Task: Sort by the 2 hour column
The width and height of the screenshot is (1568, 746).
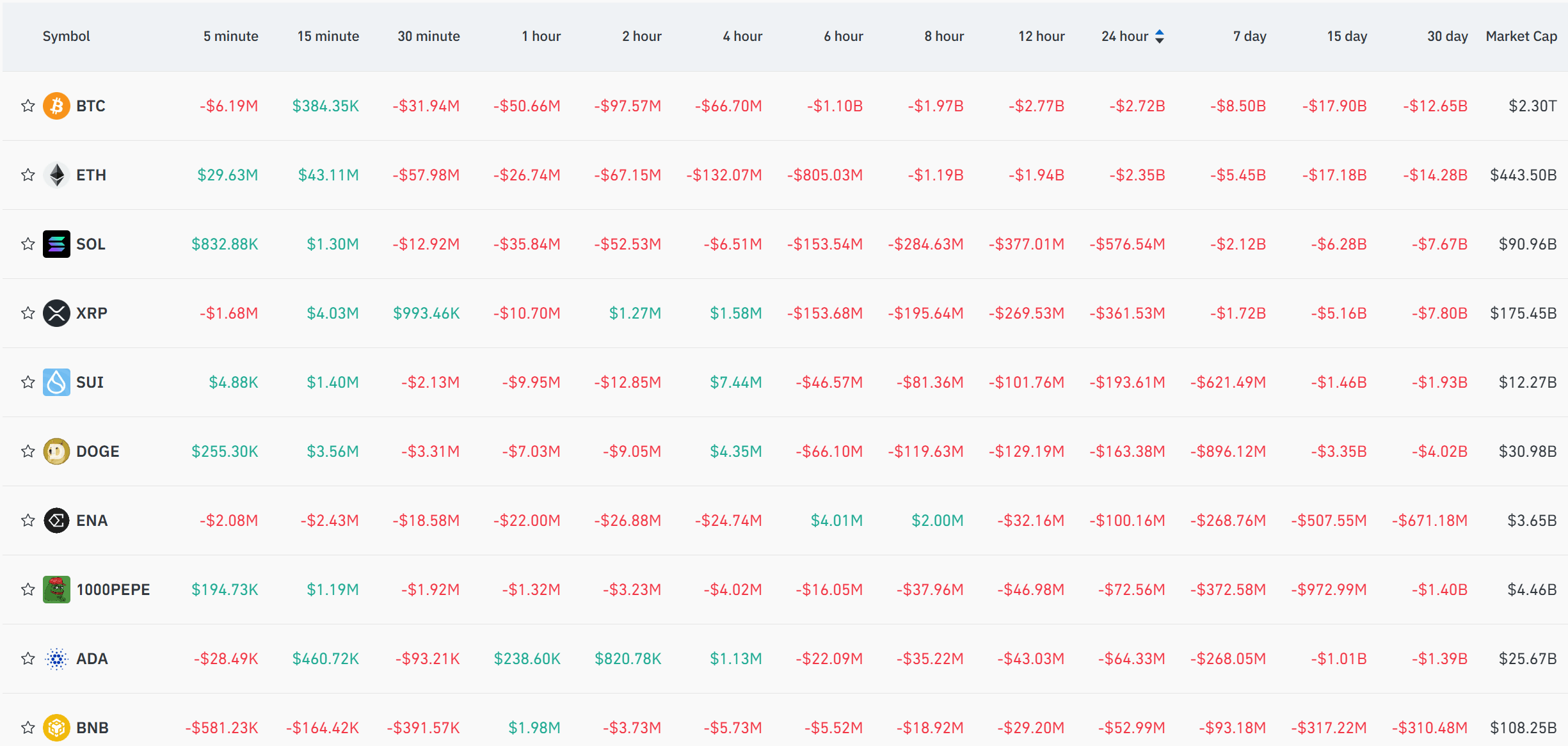Action: tap(642, 36)
